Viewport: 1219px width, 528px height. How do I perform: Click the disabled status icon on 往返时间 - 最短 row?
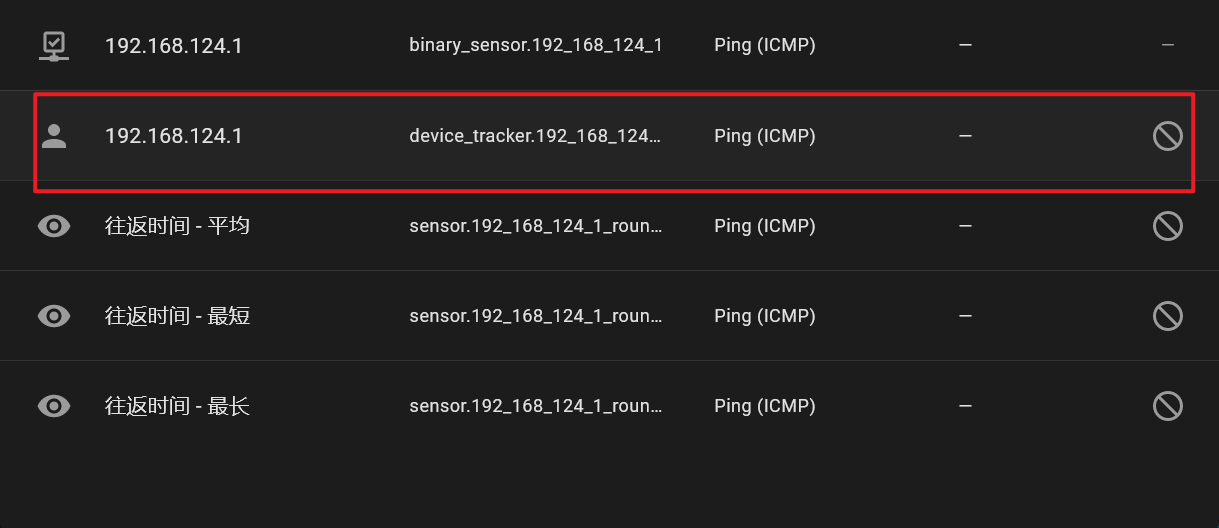tap(1168, 316)
